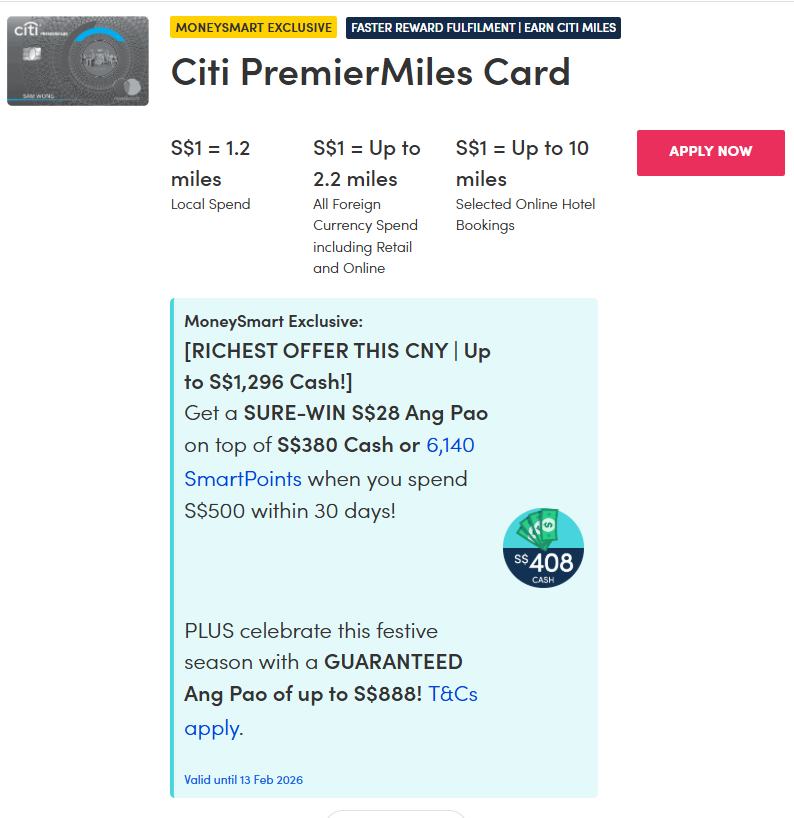This screenshot has width=794, height=818.
Task: Click the S$408 cash badge icon
Action: [x=543, y=548]
